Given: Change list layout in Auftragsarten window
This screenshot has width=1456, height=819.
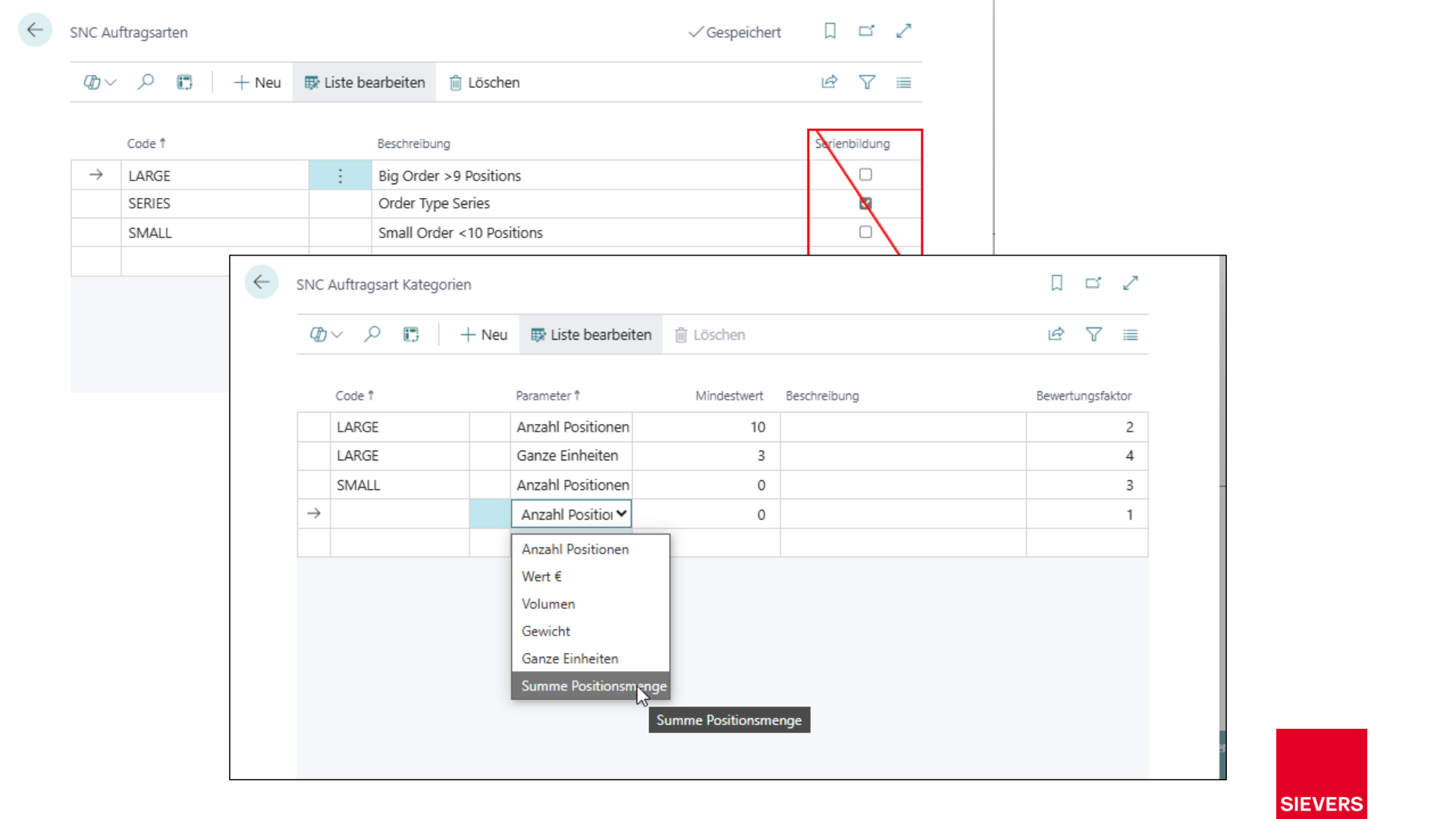Looking at the screenshot, I should point(903,82).
